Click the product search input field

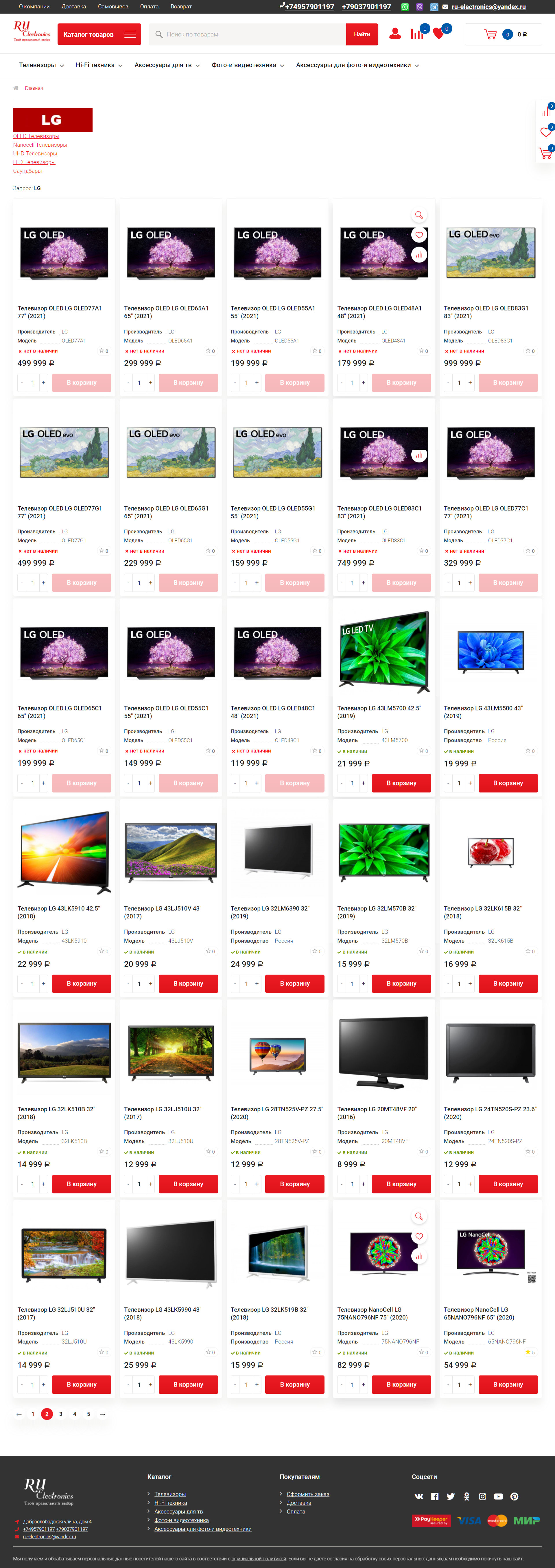click(248, 34)
